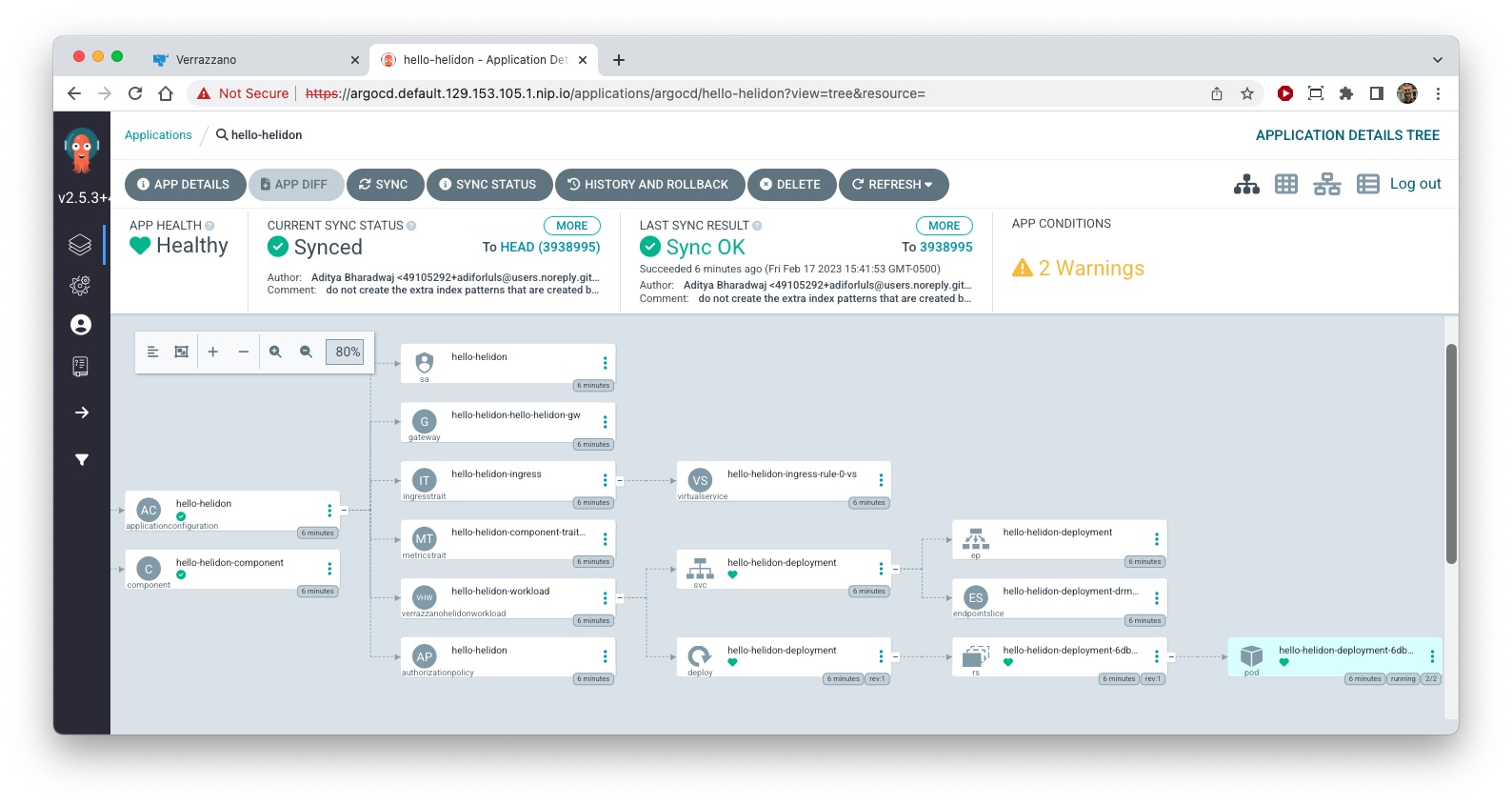Open menu for hello-helidon-hello-helidon-gw gateway
The height and width of the screenshot is (805, 1512).
pyautogui.click(x=605, y=421)
